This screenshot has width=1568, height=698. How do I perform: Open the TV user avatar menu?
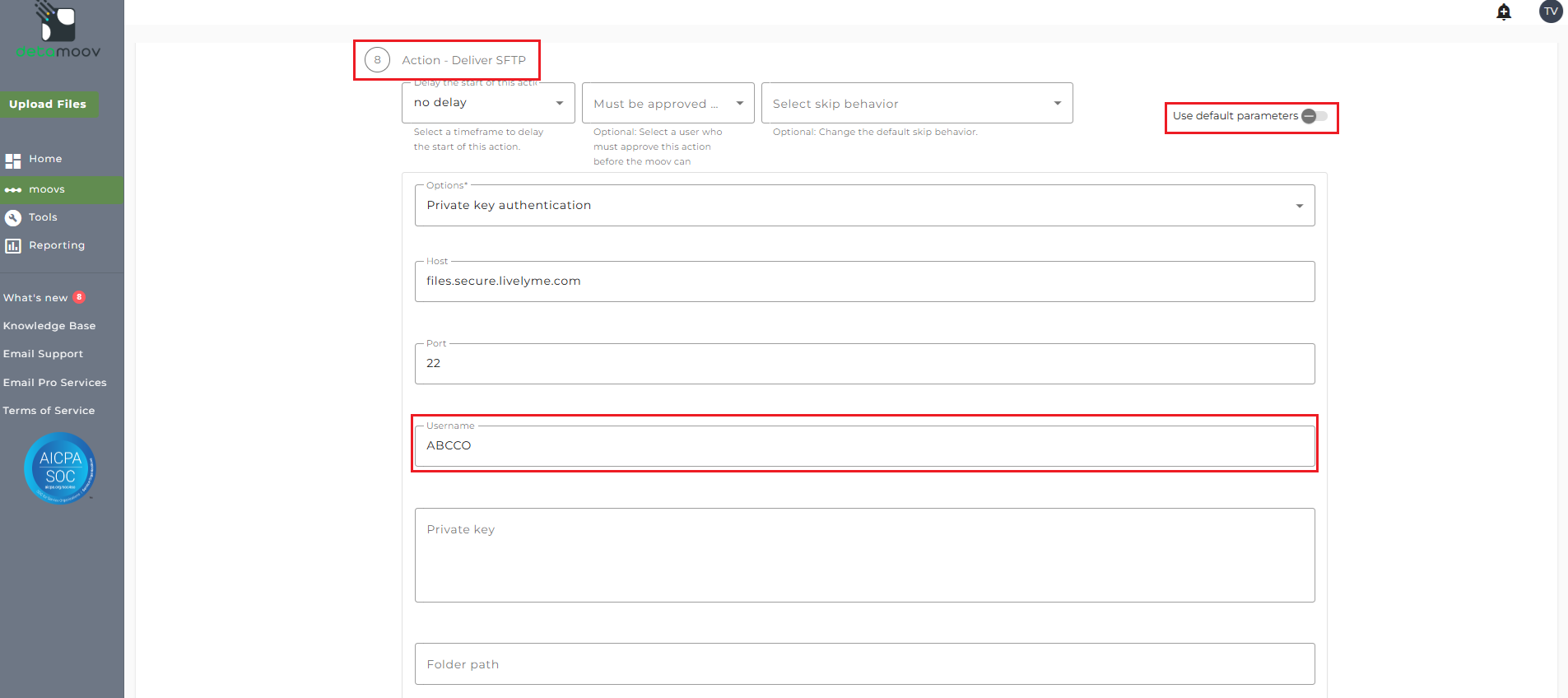1551,12
